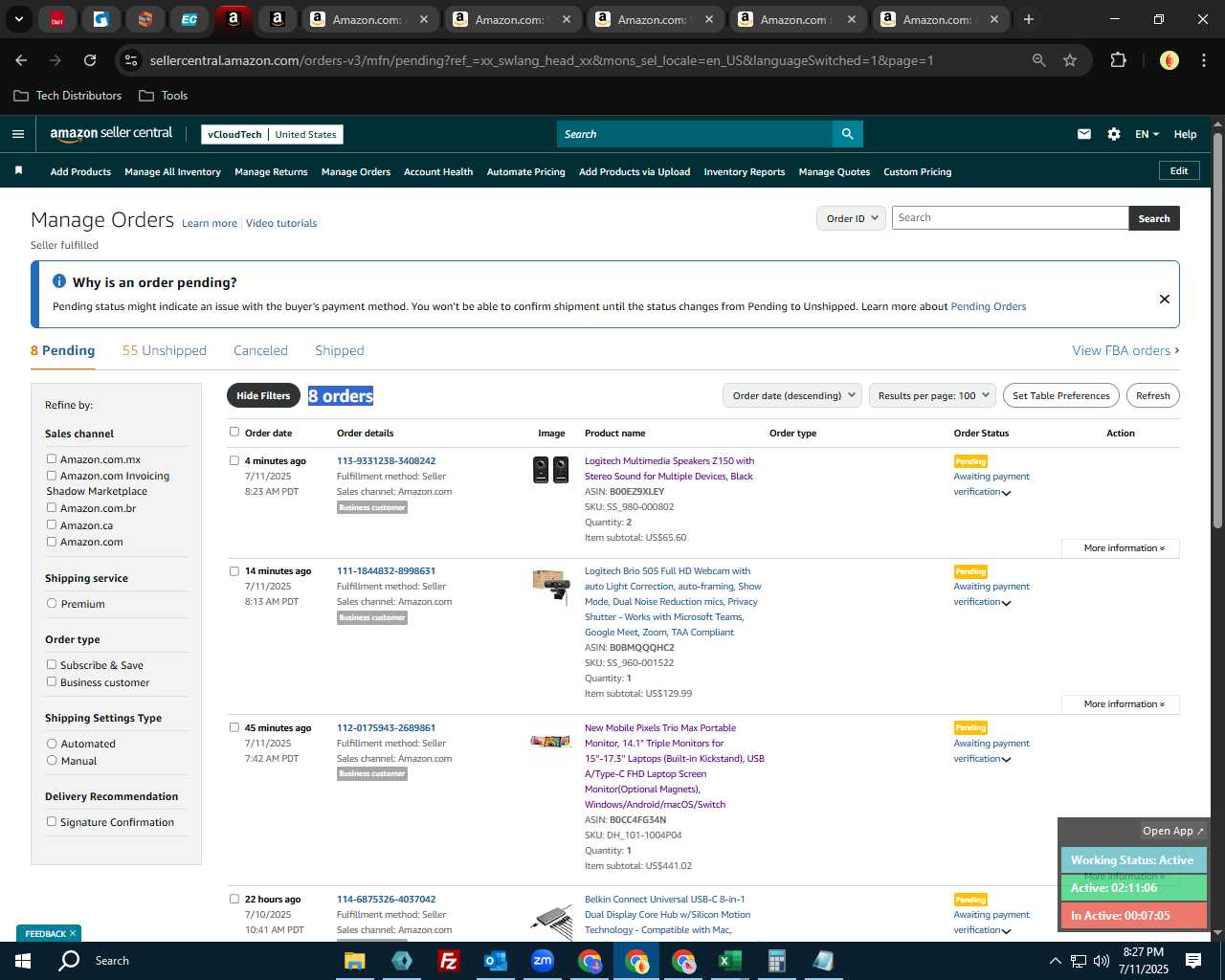1225x980 pixels.
Task: Open the EN language dropdown
Action: point(1147,134)
